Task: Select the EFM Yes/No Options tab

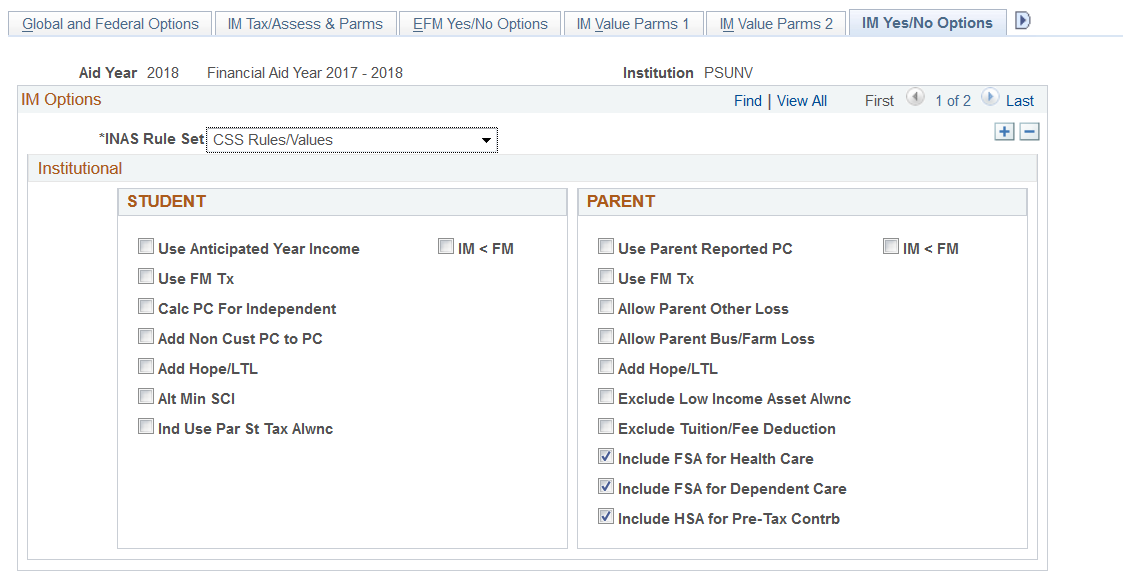Action: click(479, 23)
